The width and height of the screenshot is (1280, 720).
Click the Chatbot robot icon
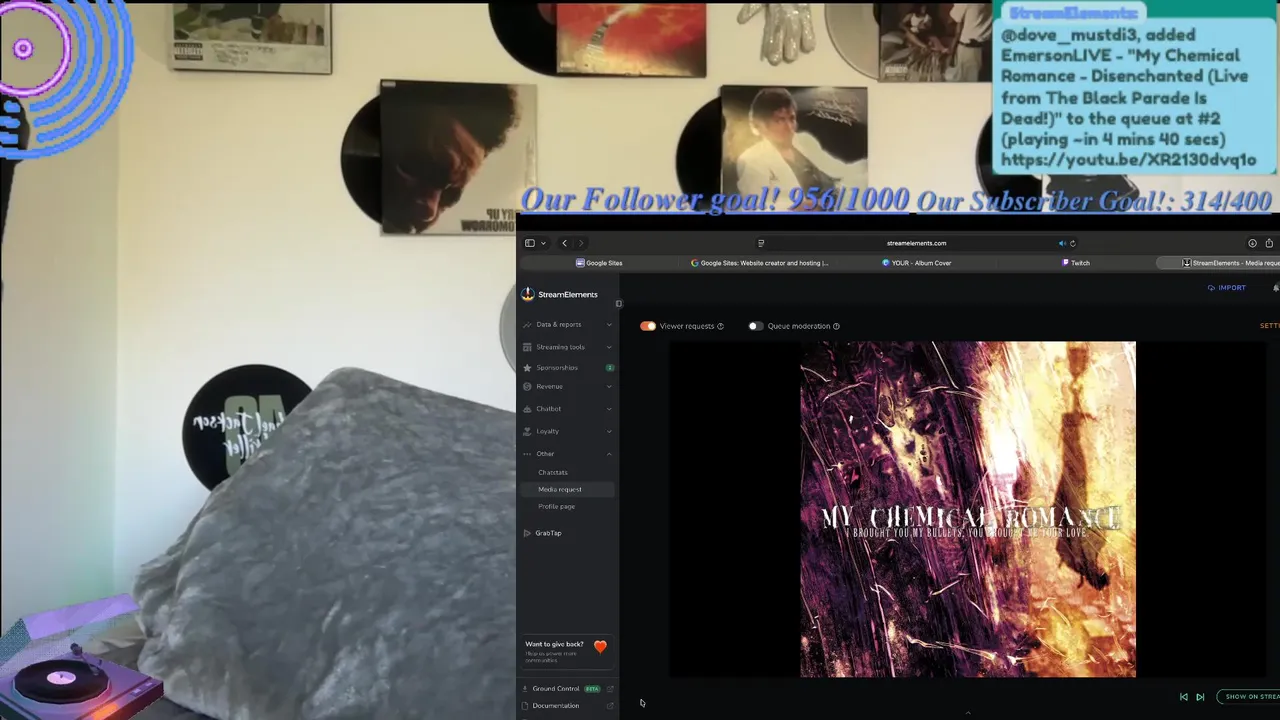pyautogui.click(x=527, y=409)
